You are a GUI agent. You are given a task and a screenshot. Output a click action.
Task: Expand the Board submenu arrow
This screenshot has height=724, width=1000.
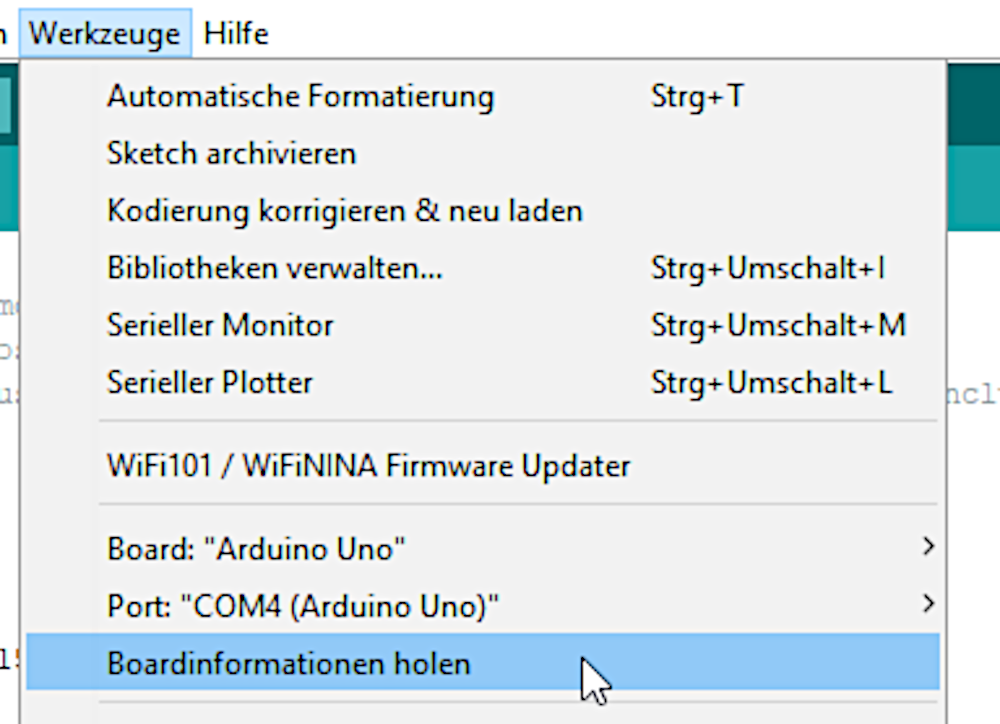point(928,546)
